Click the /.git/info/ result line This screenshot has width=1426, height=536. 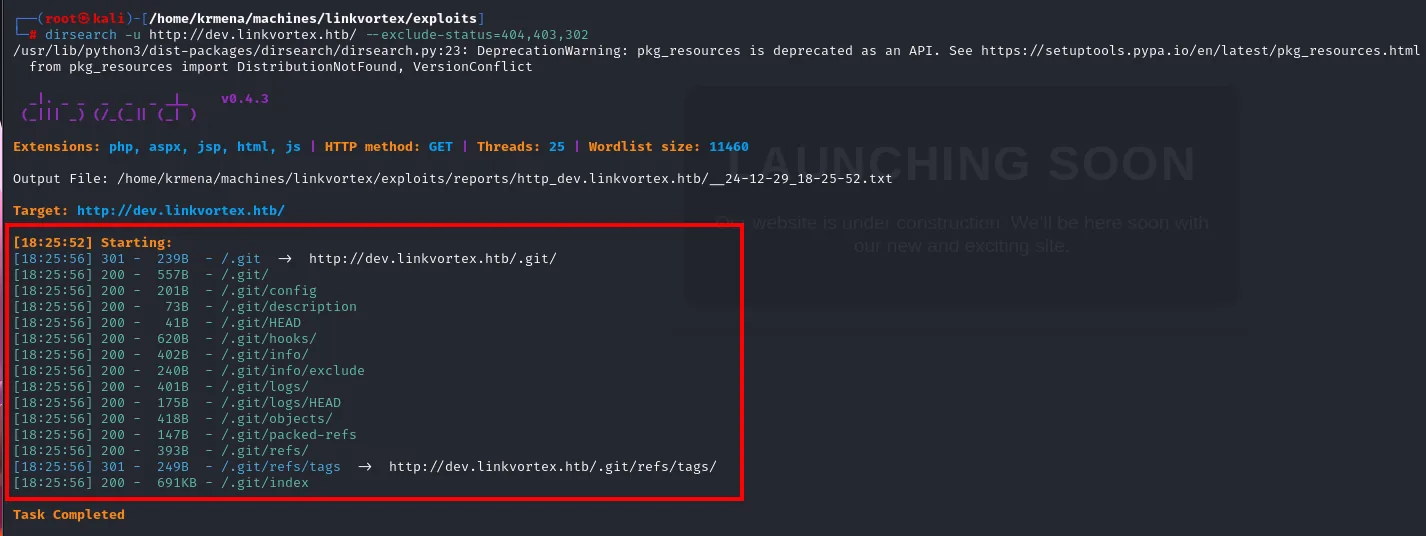[161, 355]
